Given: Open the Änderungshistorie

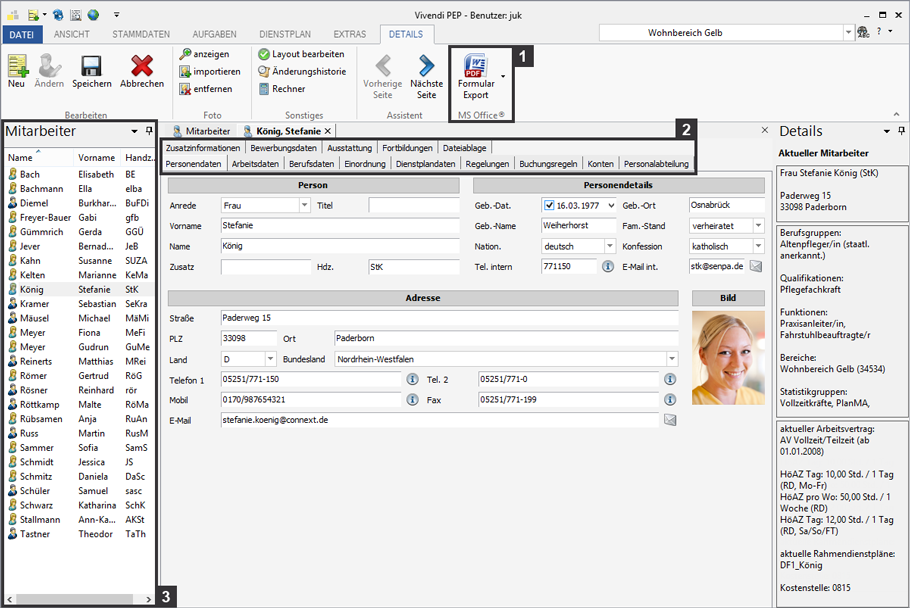Looking at the screenshot, I should pyautogui.click(x=301, y=72).
